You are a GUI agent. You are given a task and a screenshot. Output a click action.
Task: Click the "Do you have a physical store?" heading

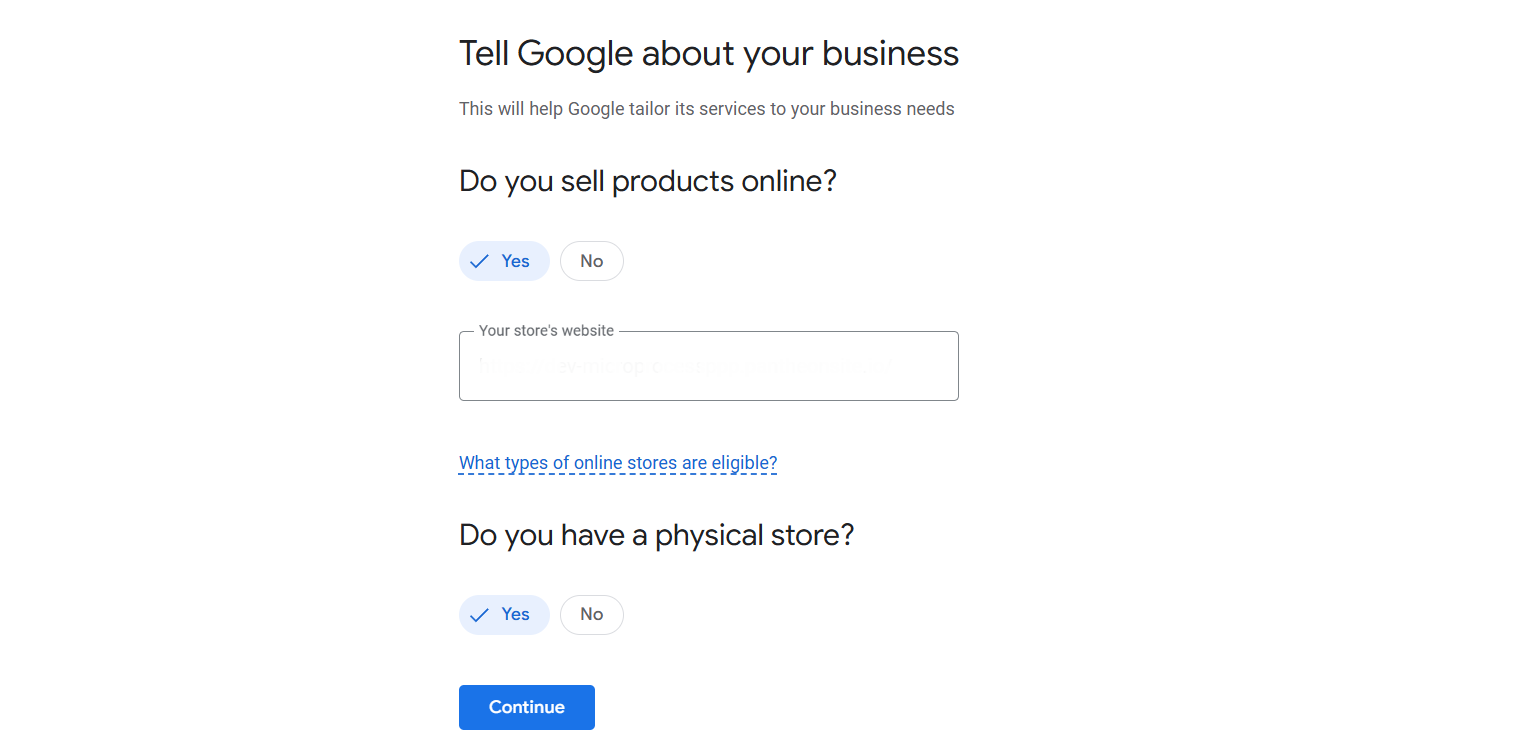656,535
